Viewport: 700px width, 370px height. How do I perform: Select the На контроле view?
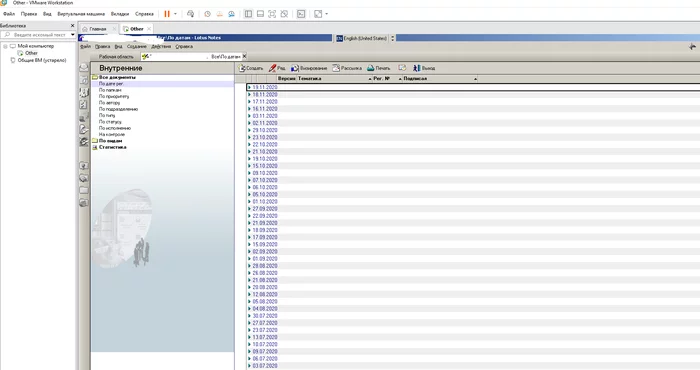(112, 134)
